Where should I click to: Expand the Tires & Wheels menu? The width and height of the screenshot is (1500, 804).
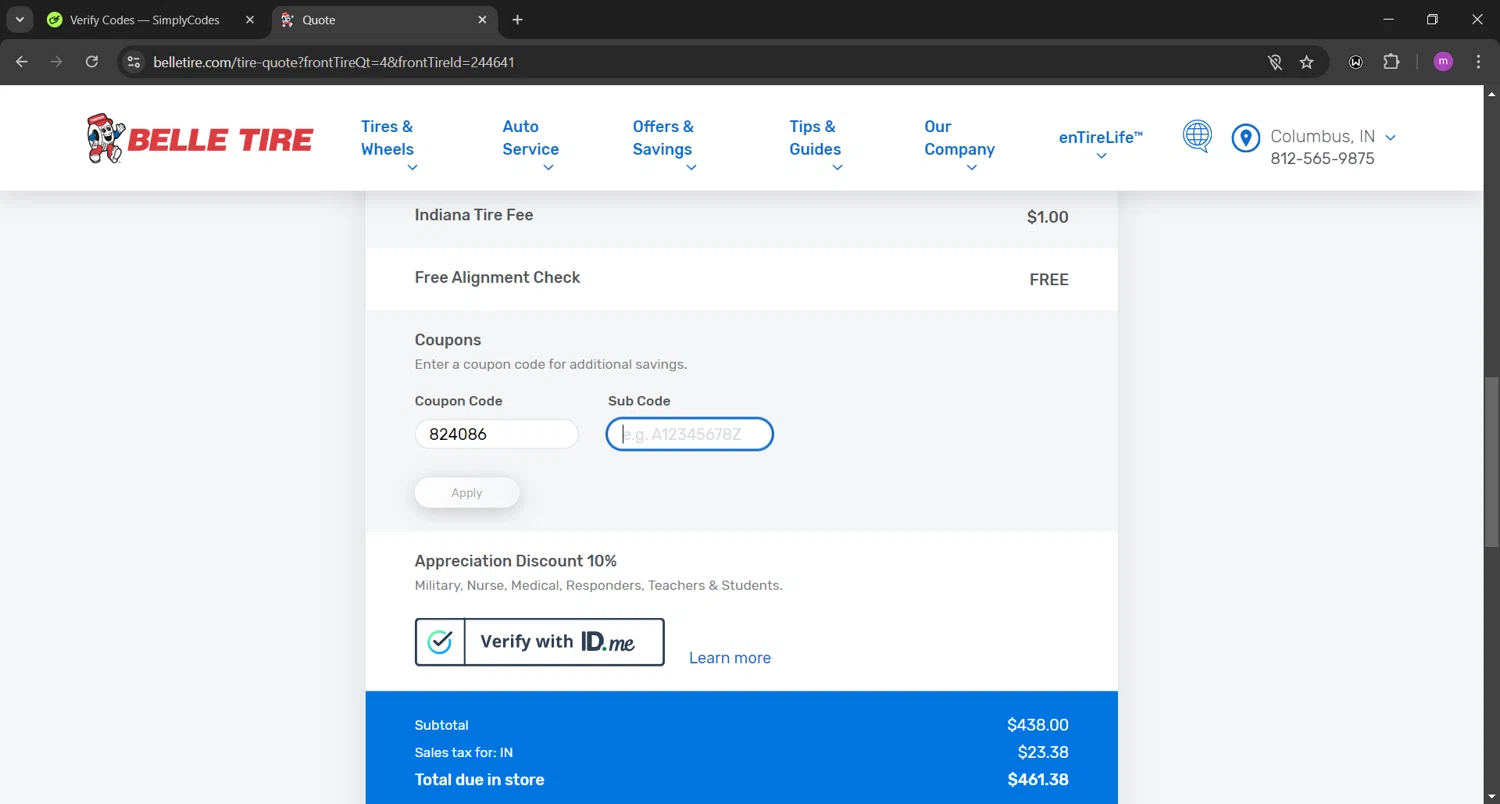(388, 139)
